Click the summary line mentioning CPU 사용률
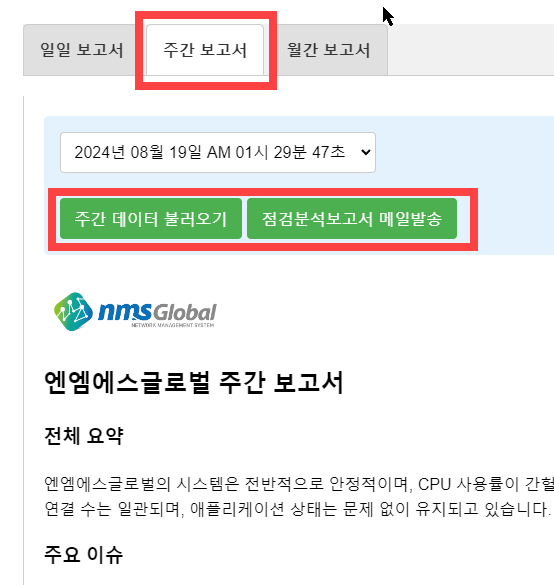 click(299, 484)
